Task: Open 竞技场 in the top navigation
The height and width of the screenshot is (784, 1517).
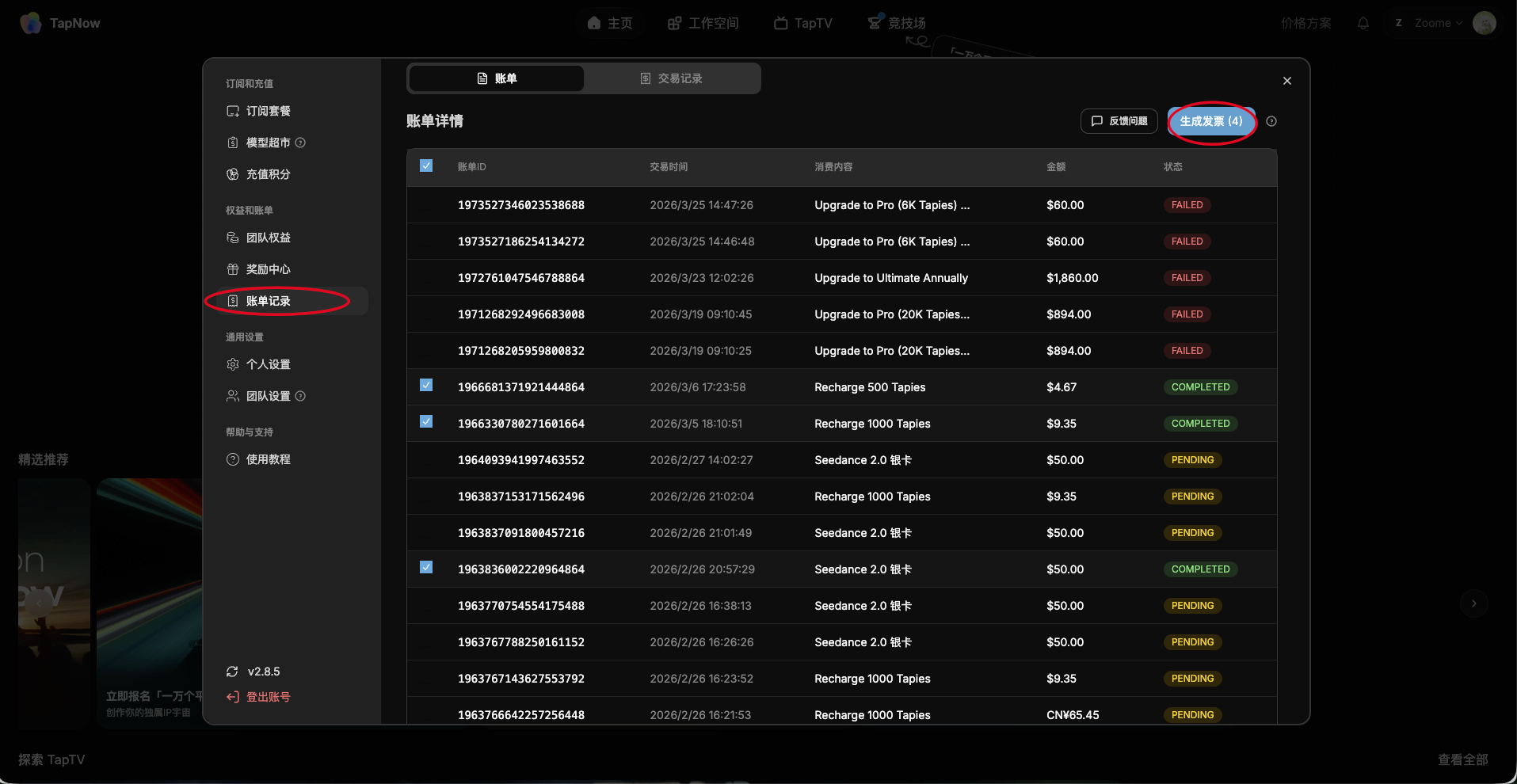Action: pos(897,23)
